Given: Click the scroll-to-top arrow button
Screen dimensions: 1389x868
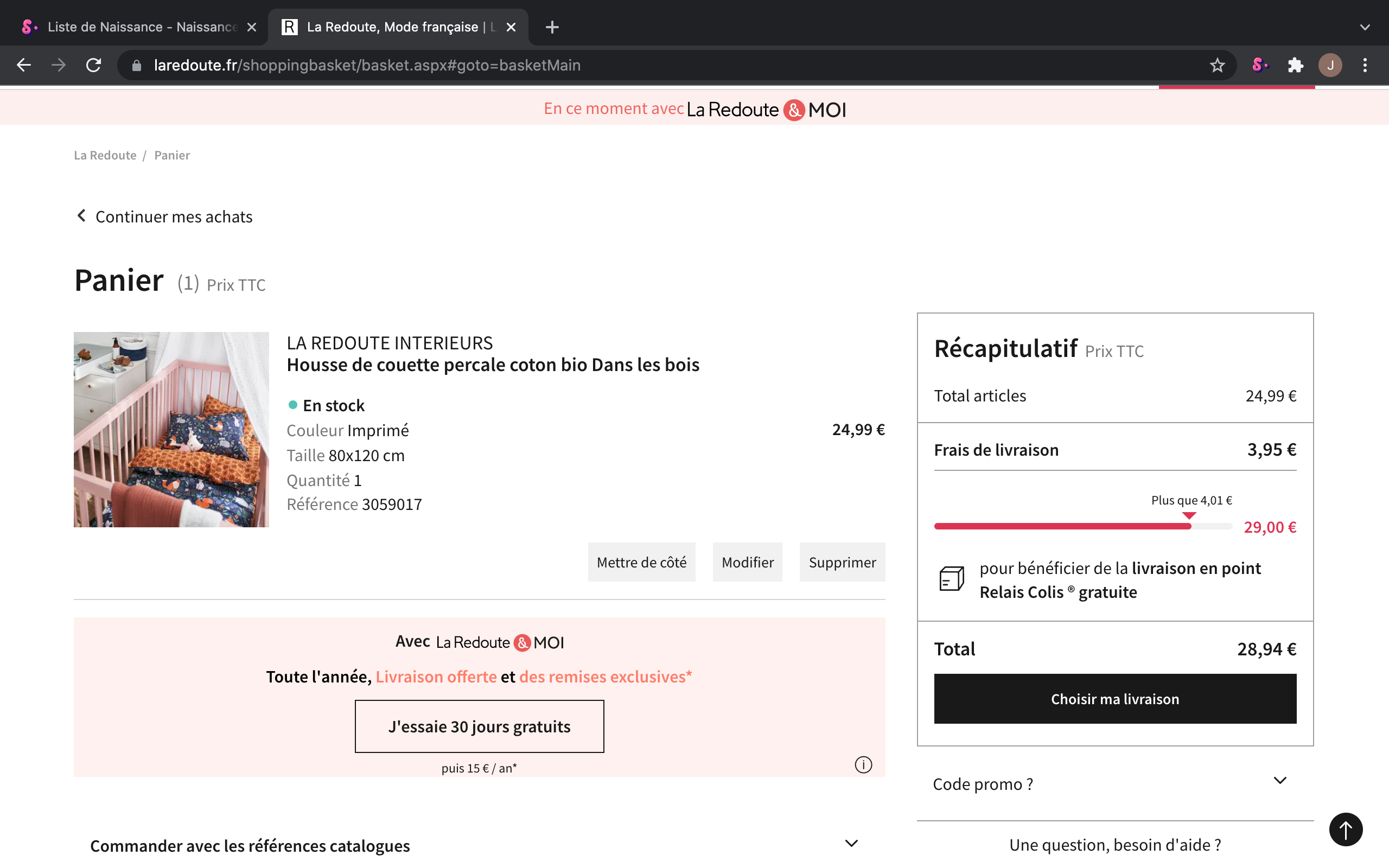Looking at the screenshot, I should [1346, 829].
